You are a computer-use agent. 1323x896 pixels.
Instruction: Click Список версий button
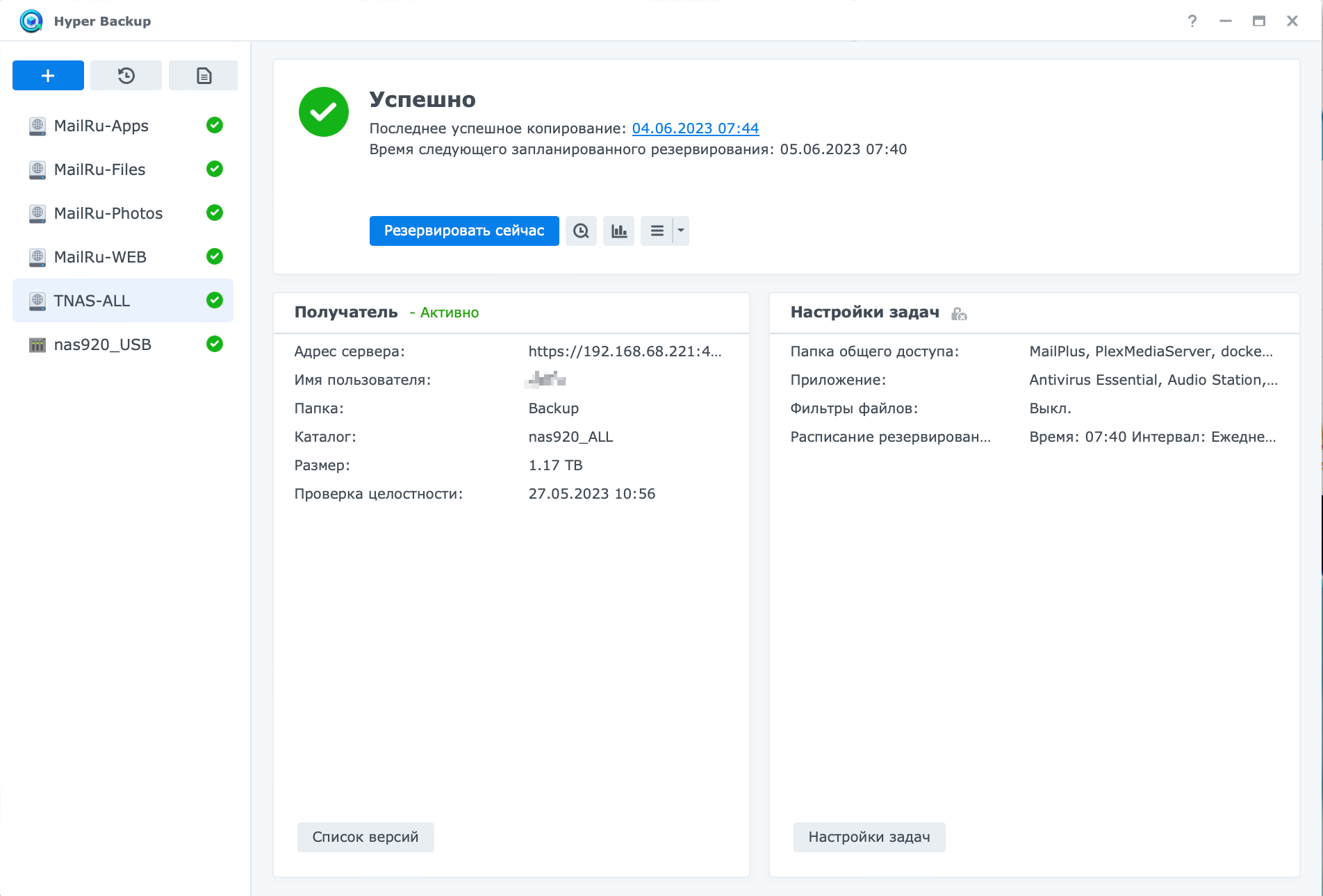coord(365,837)
